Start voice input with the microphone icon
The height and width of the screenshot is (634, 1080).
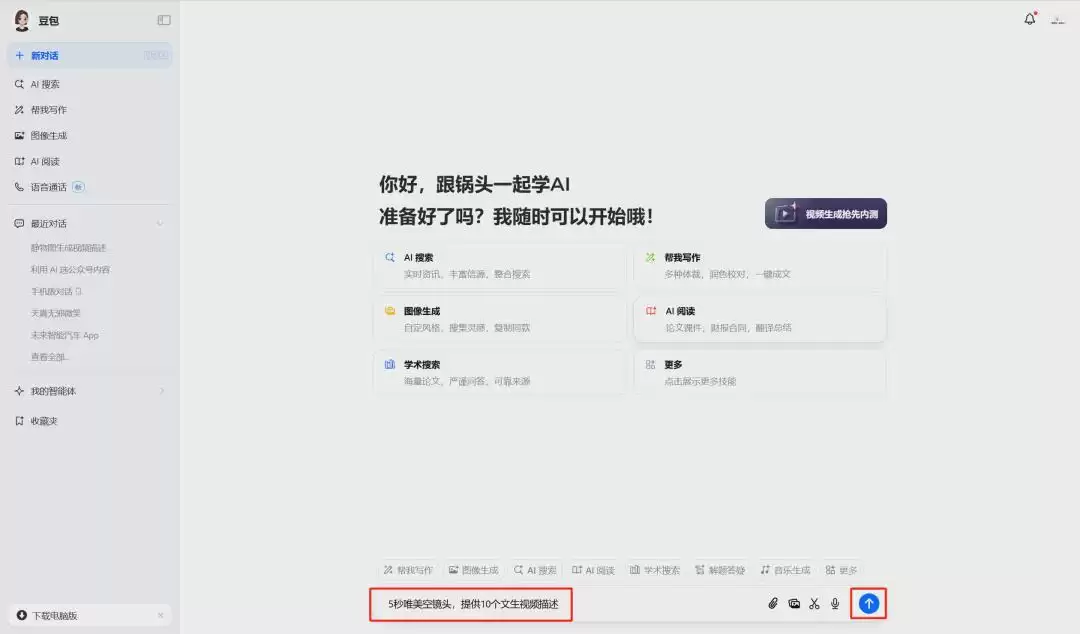(835, 604)
